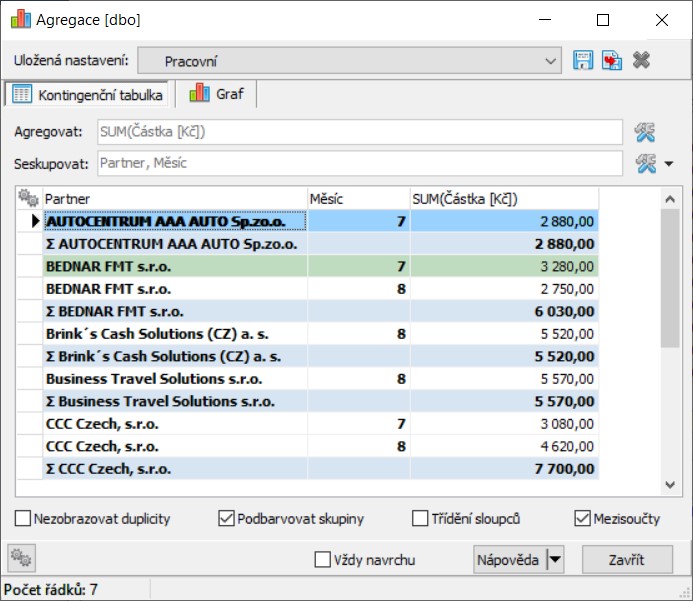The image size is (693, 601).
Task: Close the Agregace window with the title bar X
Action: 662,20
